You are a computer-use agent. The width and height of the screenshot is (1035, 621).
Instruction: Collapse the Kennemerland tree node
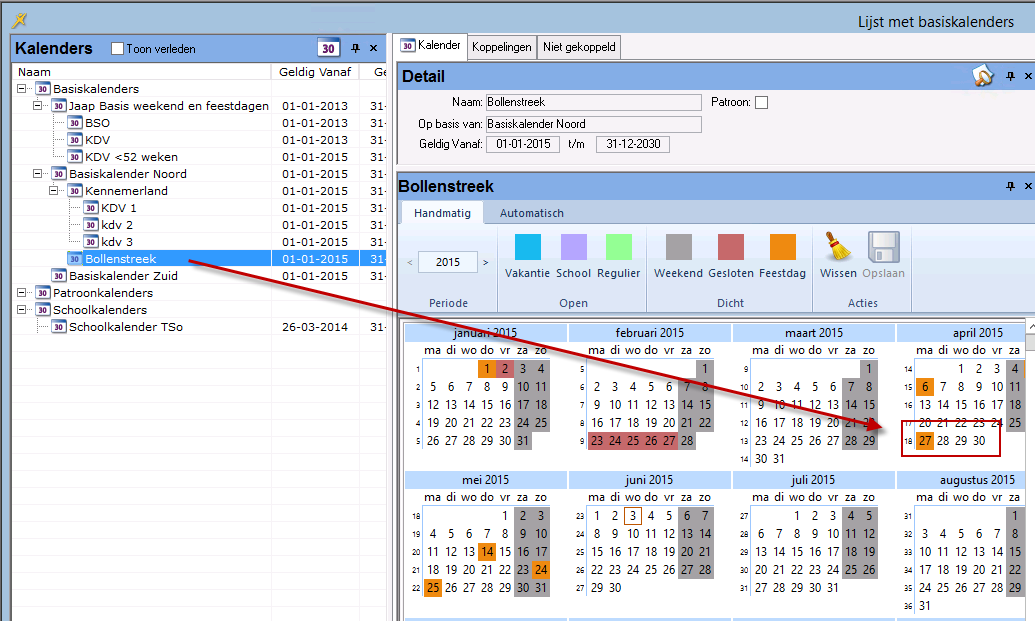coord(54,191)
